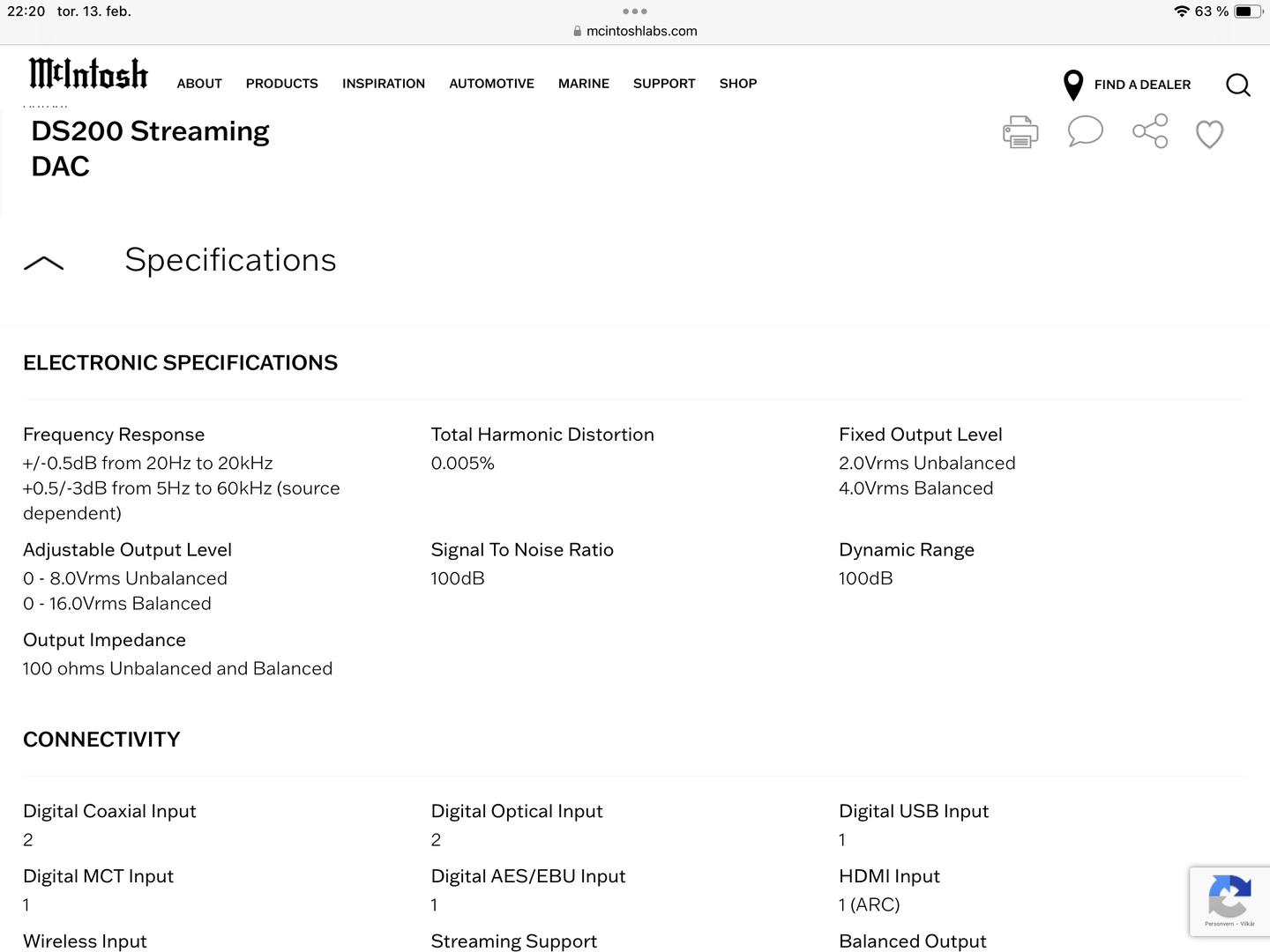Select the Digital AES/EBU Input label
1270x952 pixels.
528,876
